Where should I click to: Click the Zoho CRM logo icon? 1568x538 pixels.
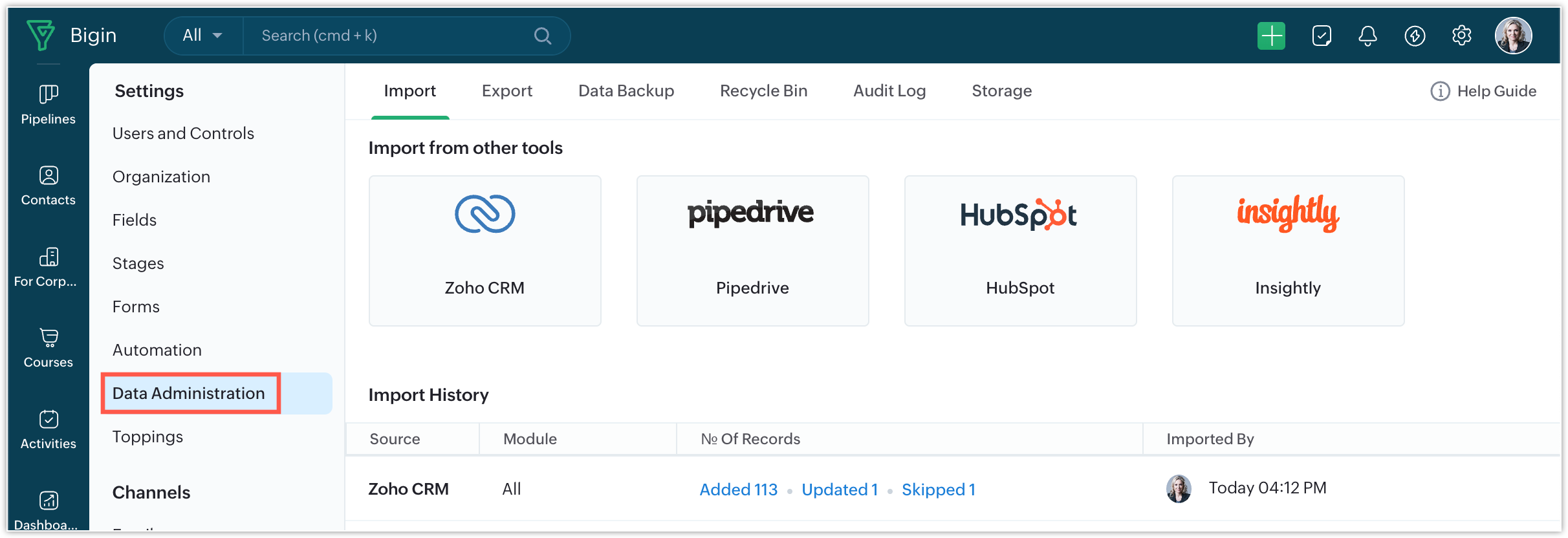tap(485, 213)
